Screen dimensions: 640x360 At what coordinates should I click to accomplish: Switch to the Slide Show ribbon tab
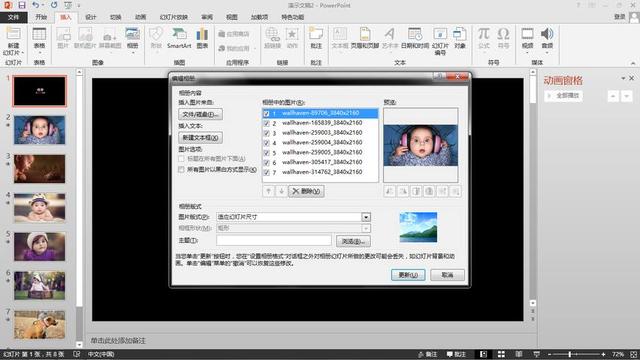pos(173,17)
